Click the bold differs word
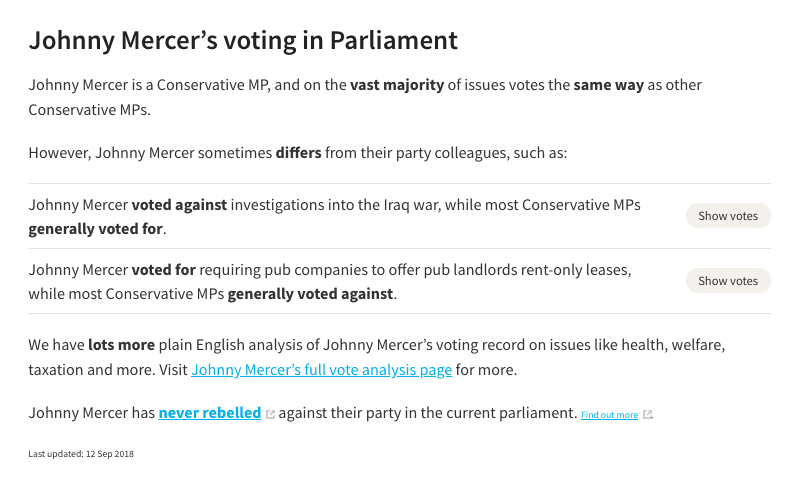800x479 pixels. pyautogui.click(x=298, y=153)
